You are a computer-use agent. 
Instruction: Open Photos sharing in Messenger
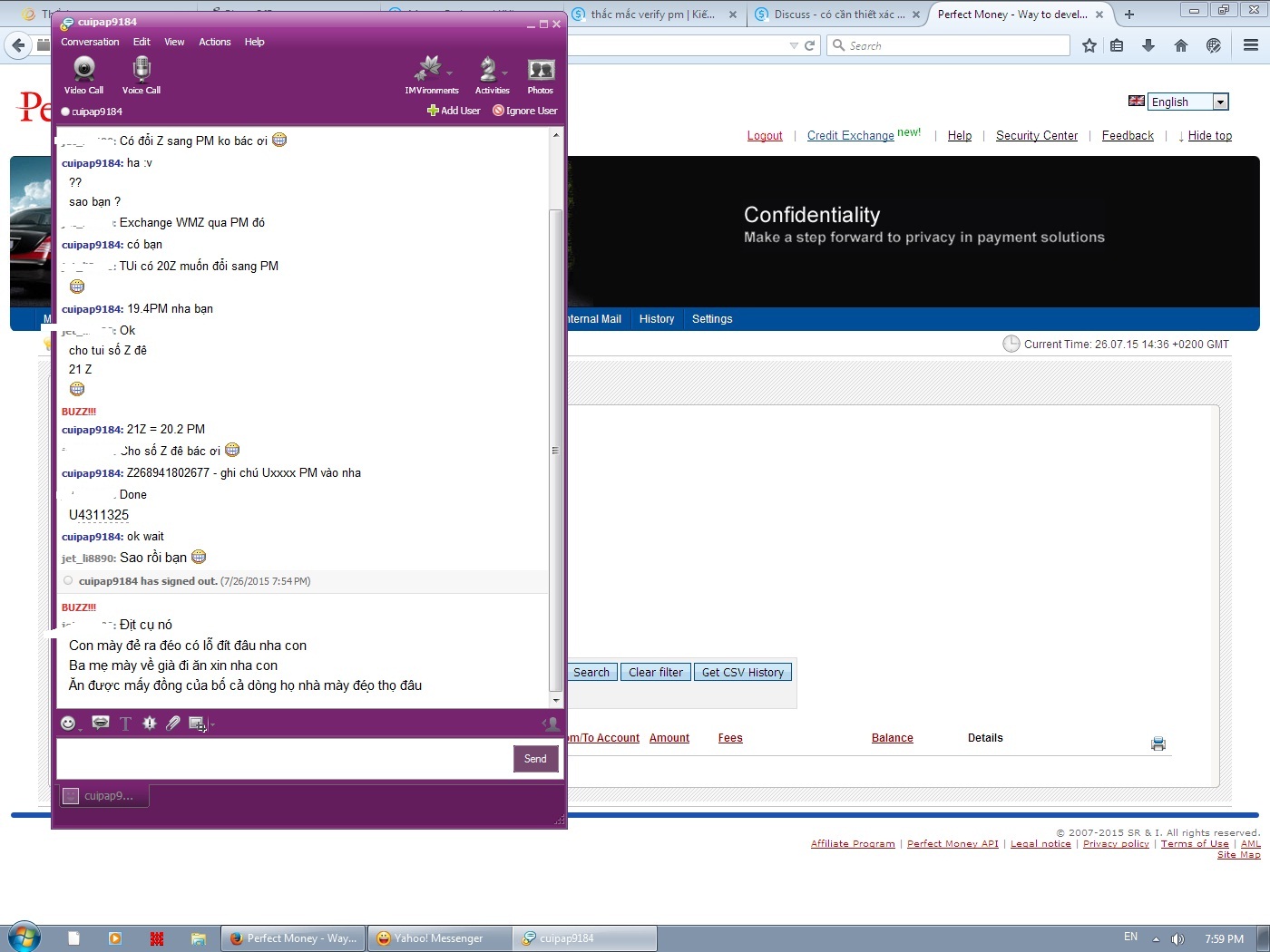tap(541, 75)
